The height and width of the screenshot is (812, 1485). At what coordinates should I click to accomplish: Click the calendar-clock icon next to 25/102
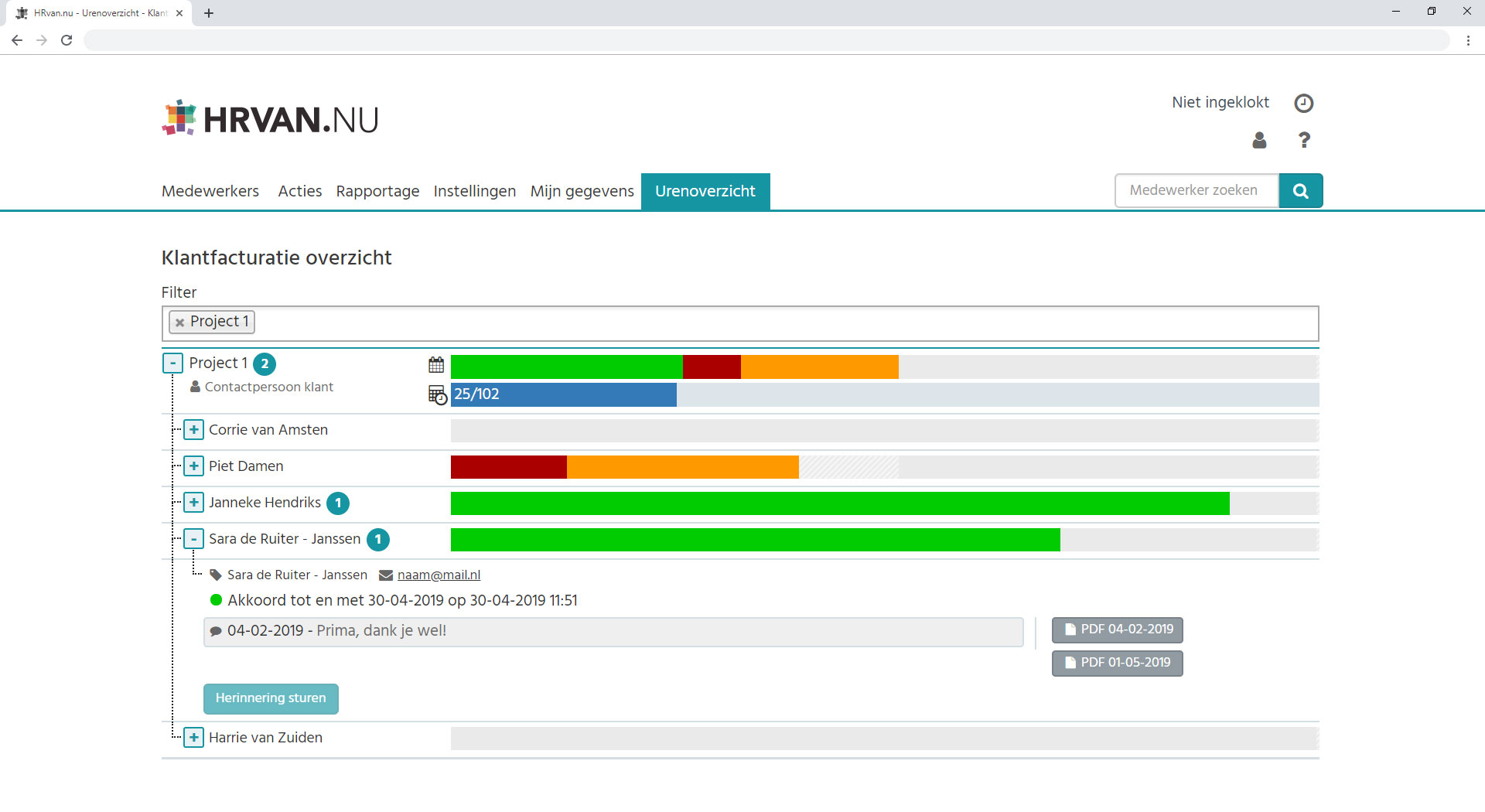tap(438, 395)
